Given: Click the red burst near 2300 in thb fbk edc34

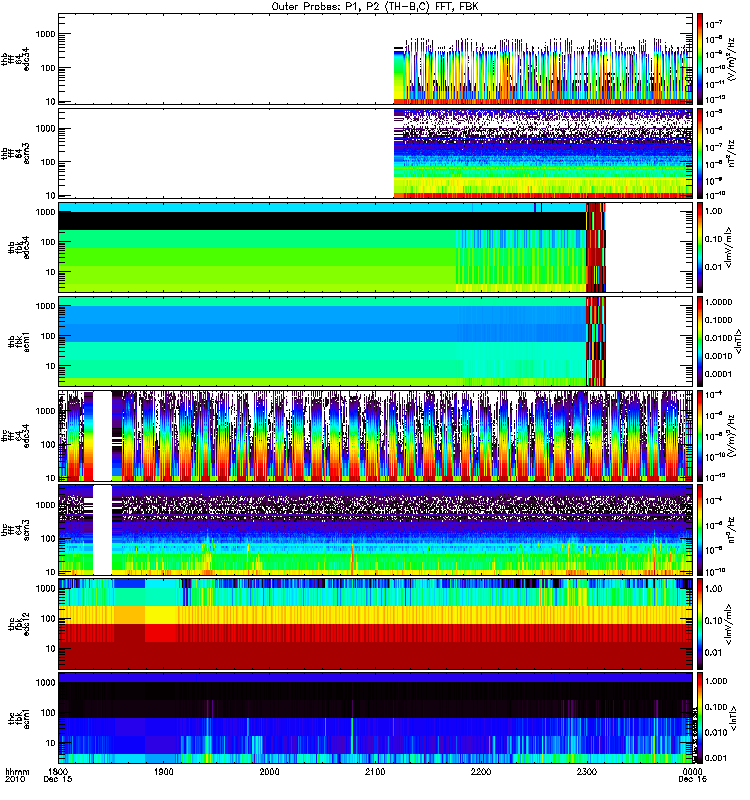Looking at the screenshot, I should coord(595,247).
